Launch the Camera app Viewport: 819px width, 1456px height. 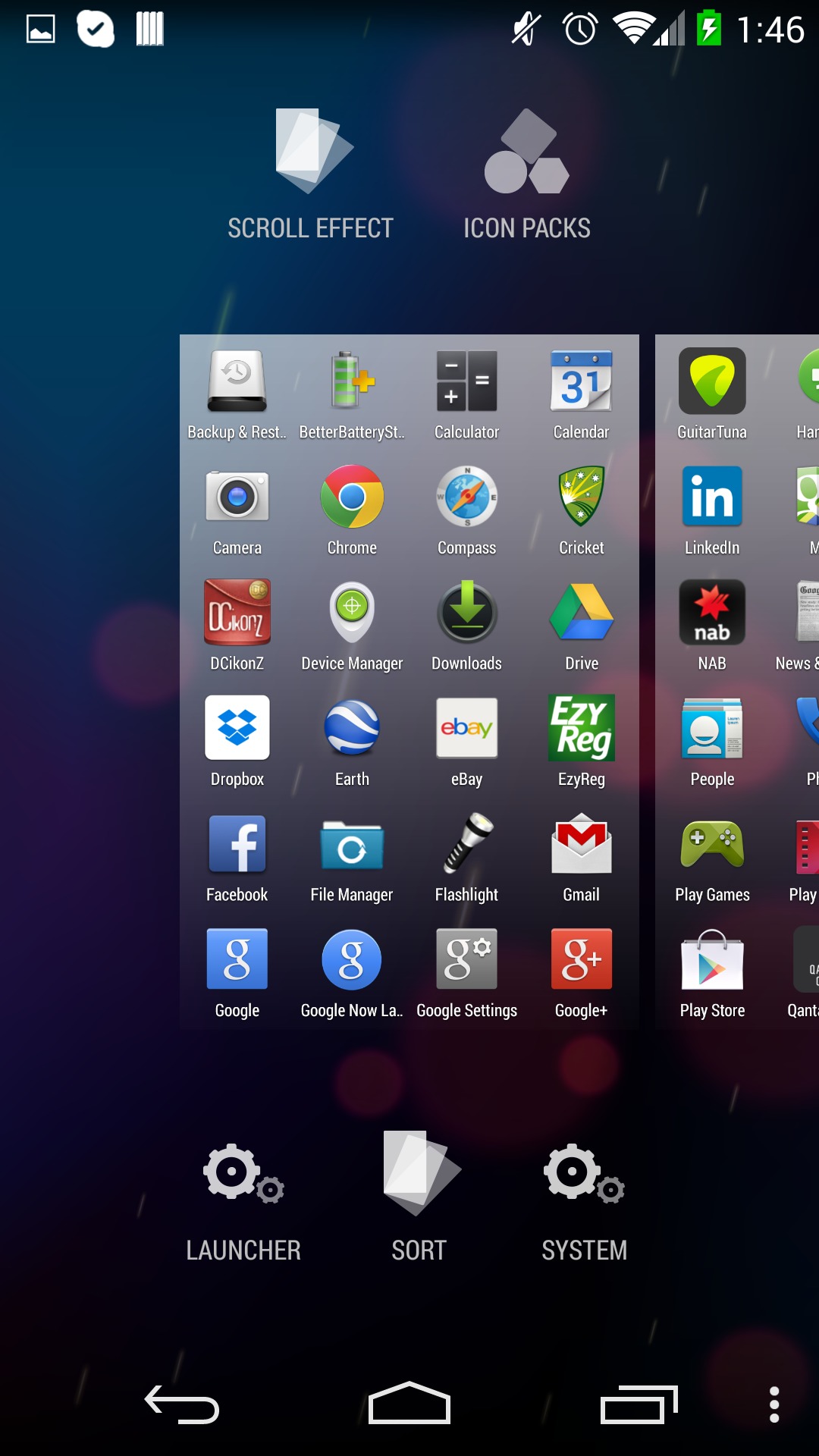coord(237,510)
